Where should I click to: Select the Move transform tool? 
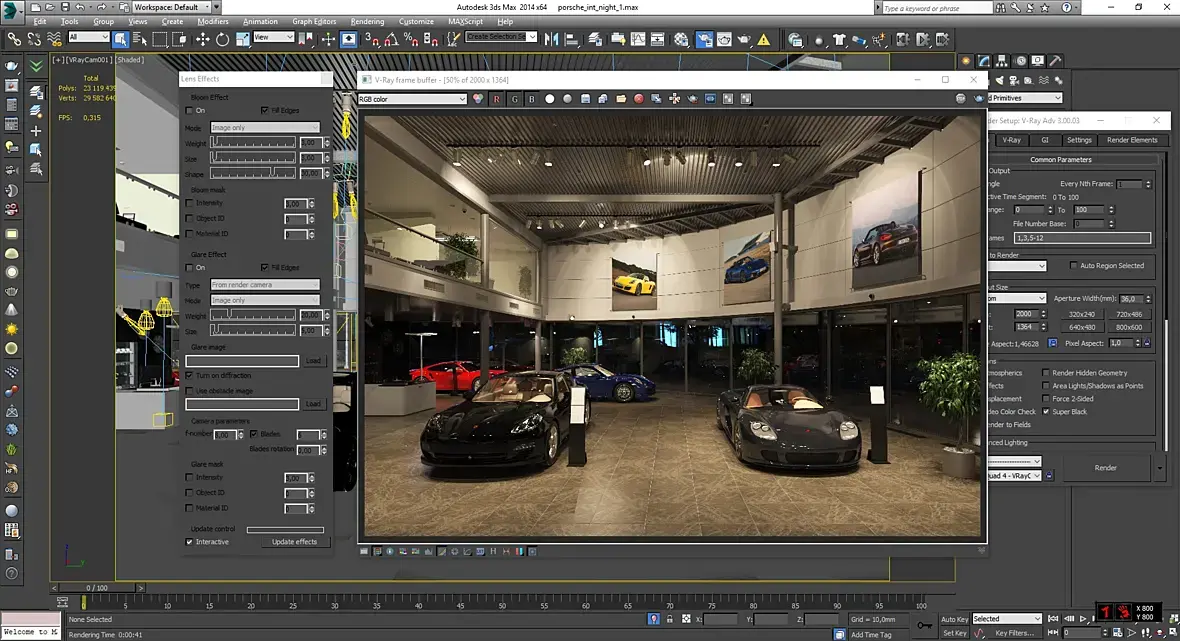click(202, 40)
